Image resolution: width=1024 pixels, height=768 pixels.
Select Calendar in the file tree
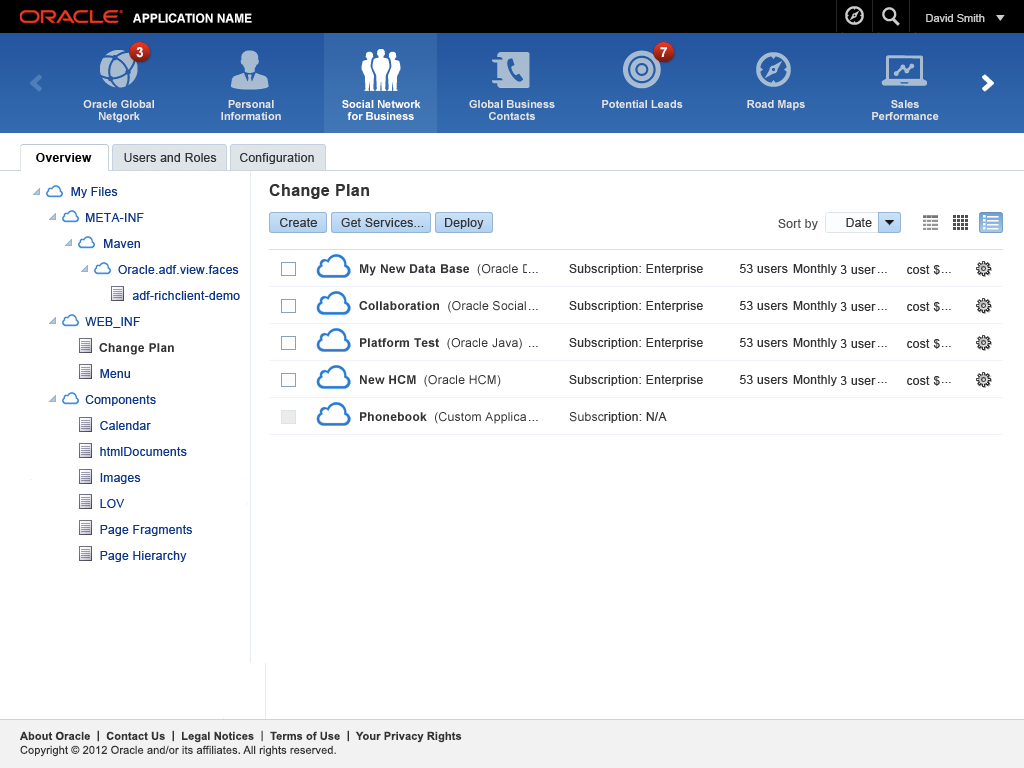(125, 426)
